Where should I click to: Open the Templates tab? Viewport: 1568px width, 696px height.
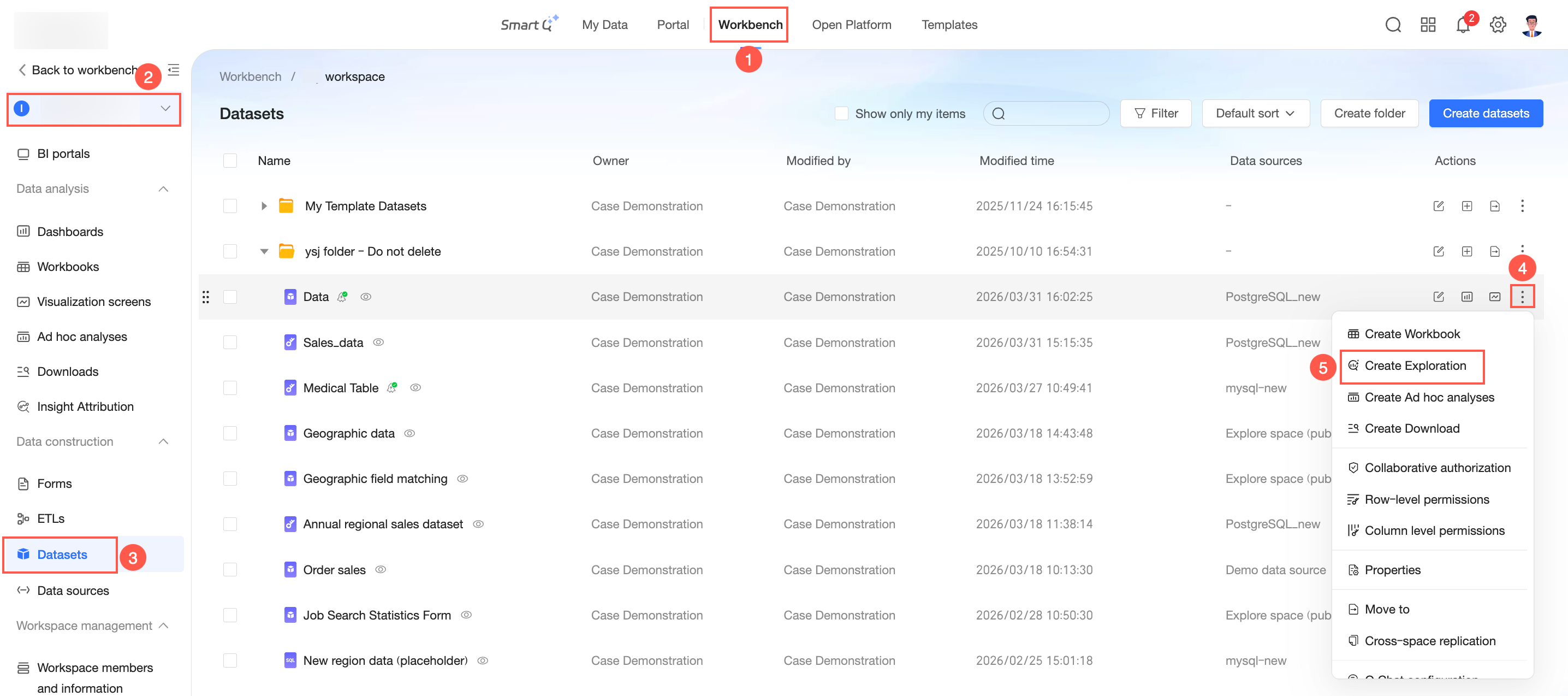coord(949,25)
